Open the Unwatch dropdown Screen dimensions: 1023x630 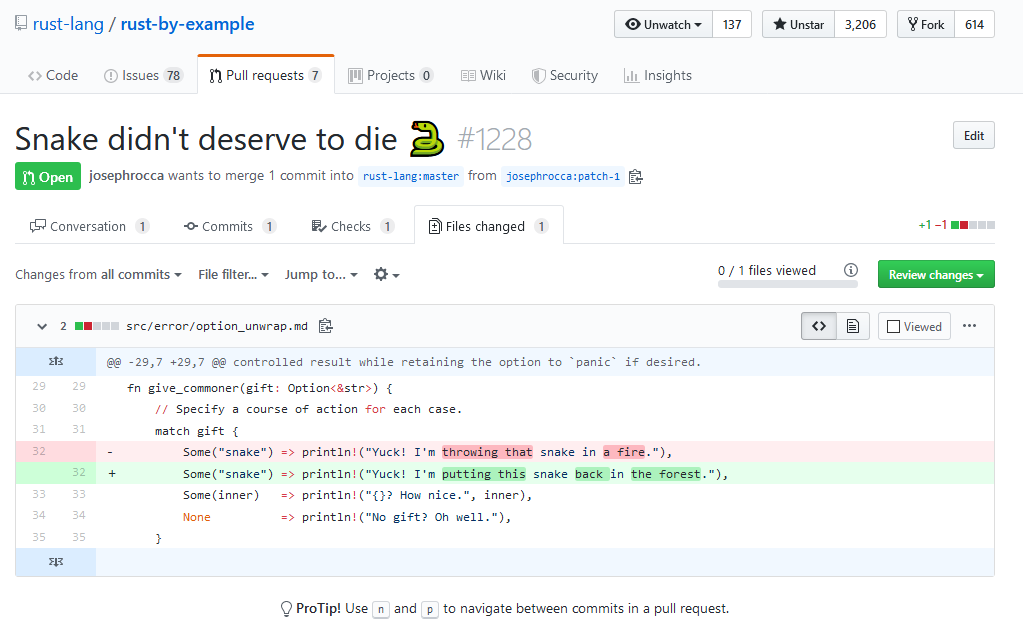(664, 24)
